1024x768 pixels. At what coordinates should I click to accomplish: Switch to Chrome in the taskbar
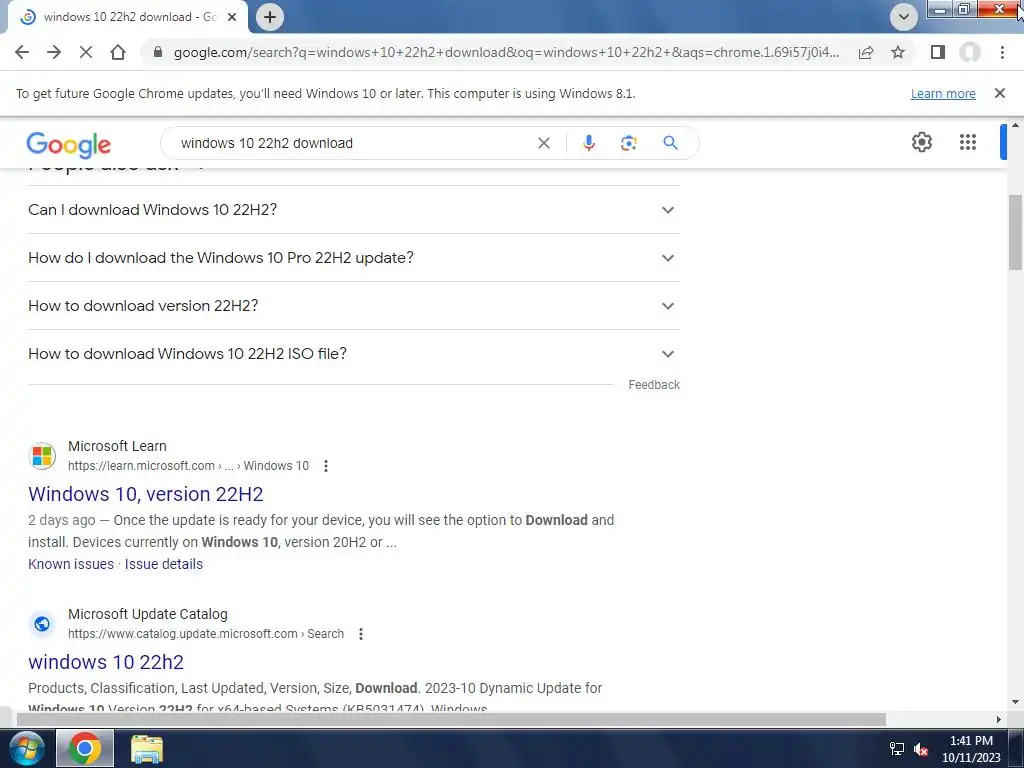tap(85, 748)
